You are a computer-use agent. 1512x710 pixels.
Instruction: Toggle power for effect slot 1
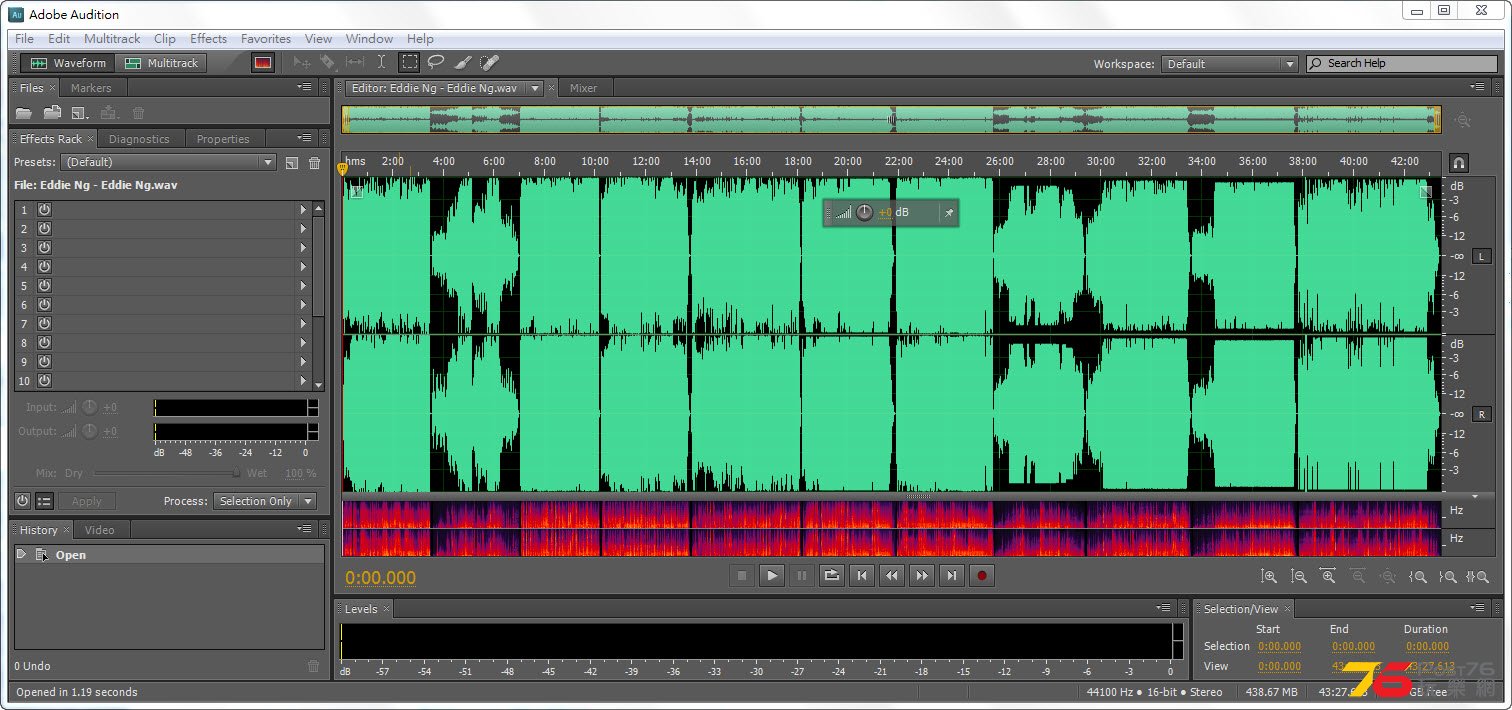pos(44,209)
